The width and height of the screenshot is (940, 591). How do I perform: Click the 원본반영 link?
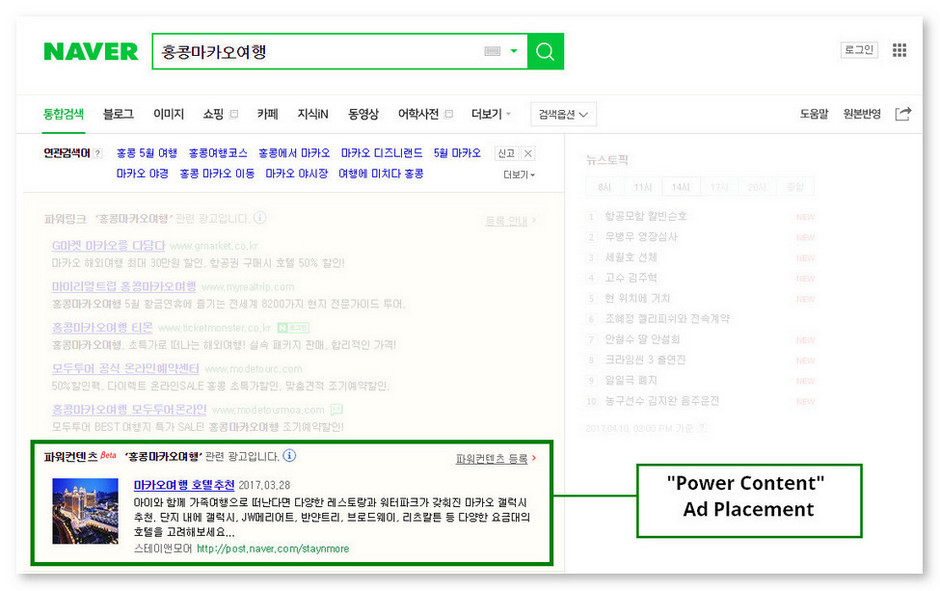coord(861,114)
